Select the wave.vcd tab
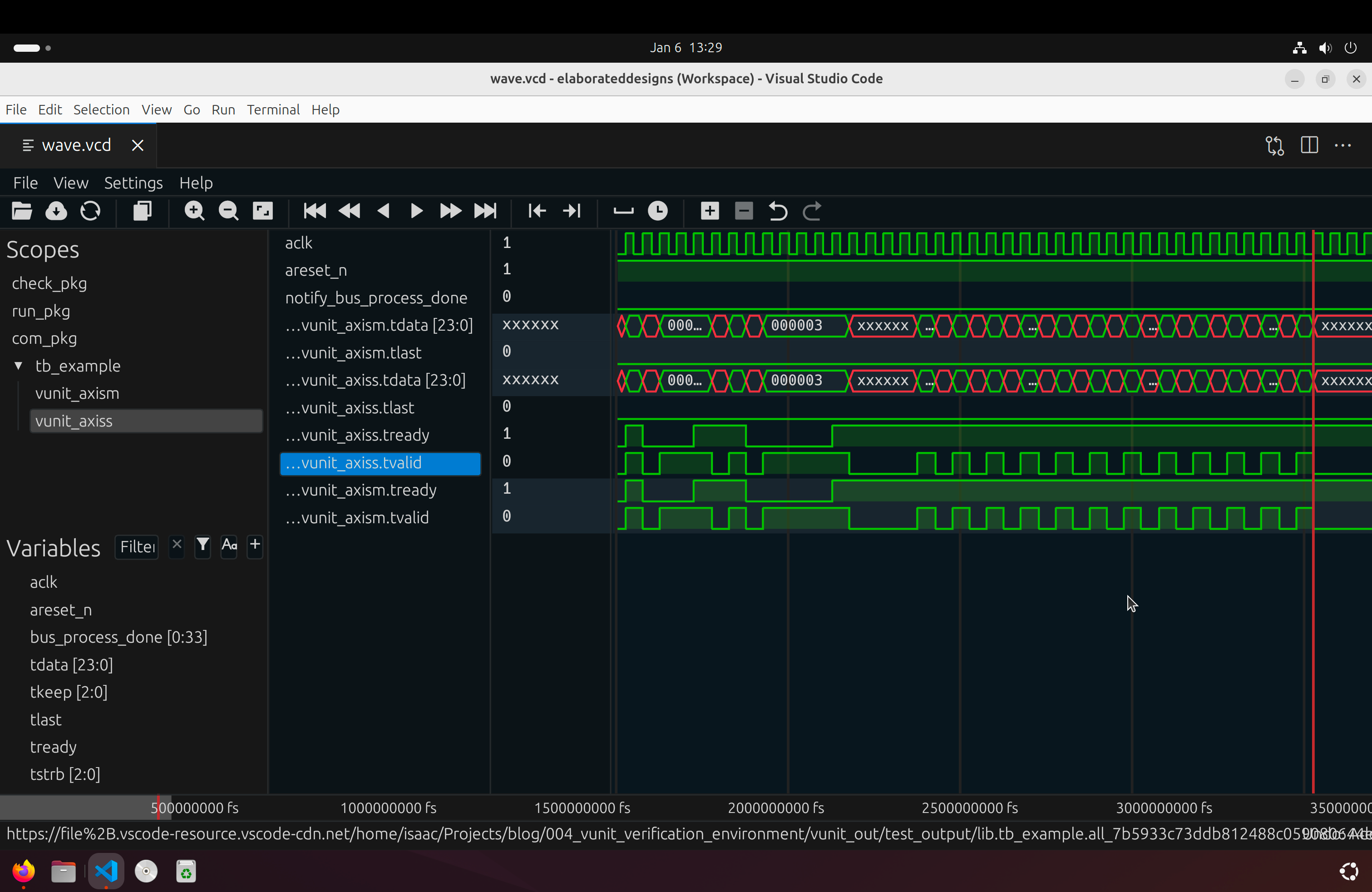1372x892 pixels. coord(76,145)
